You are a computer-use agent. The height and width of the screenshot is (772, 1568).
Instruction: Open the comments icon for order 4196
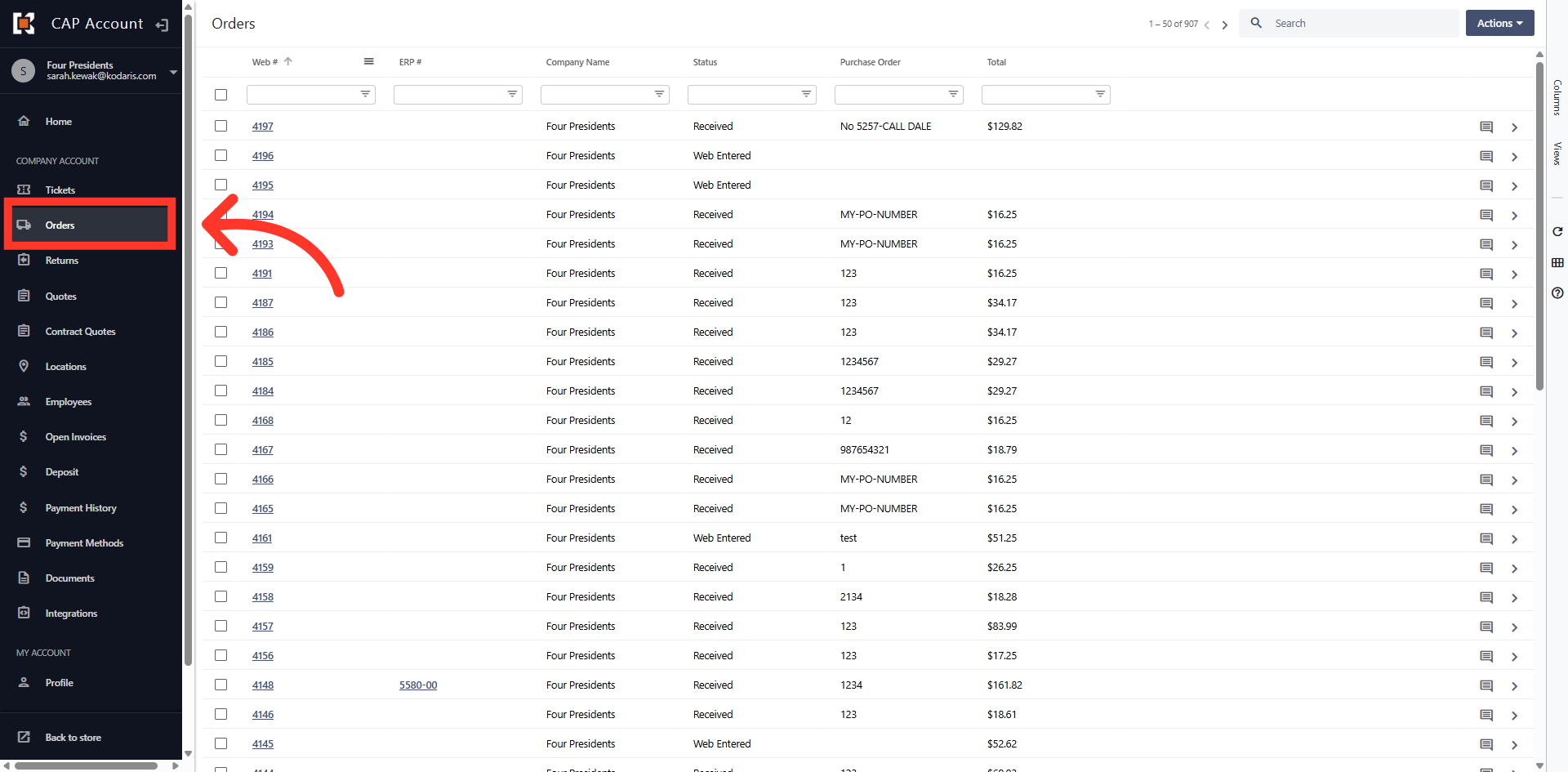point(1486,156)
